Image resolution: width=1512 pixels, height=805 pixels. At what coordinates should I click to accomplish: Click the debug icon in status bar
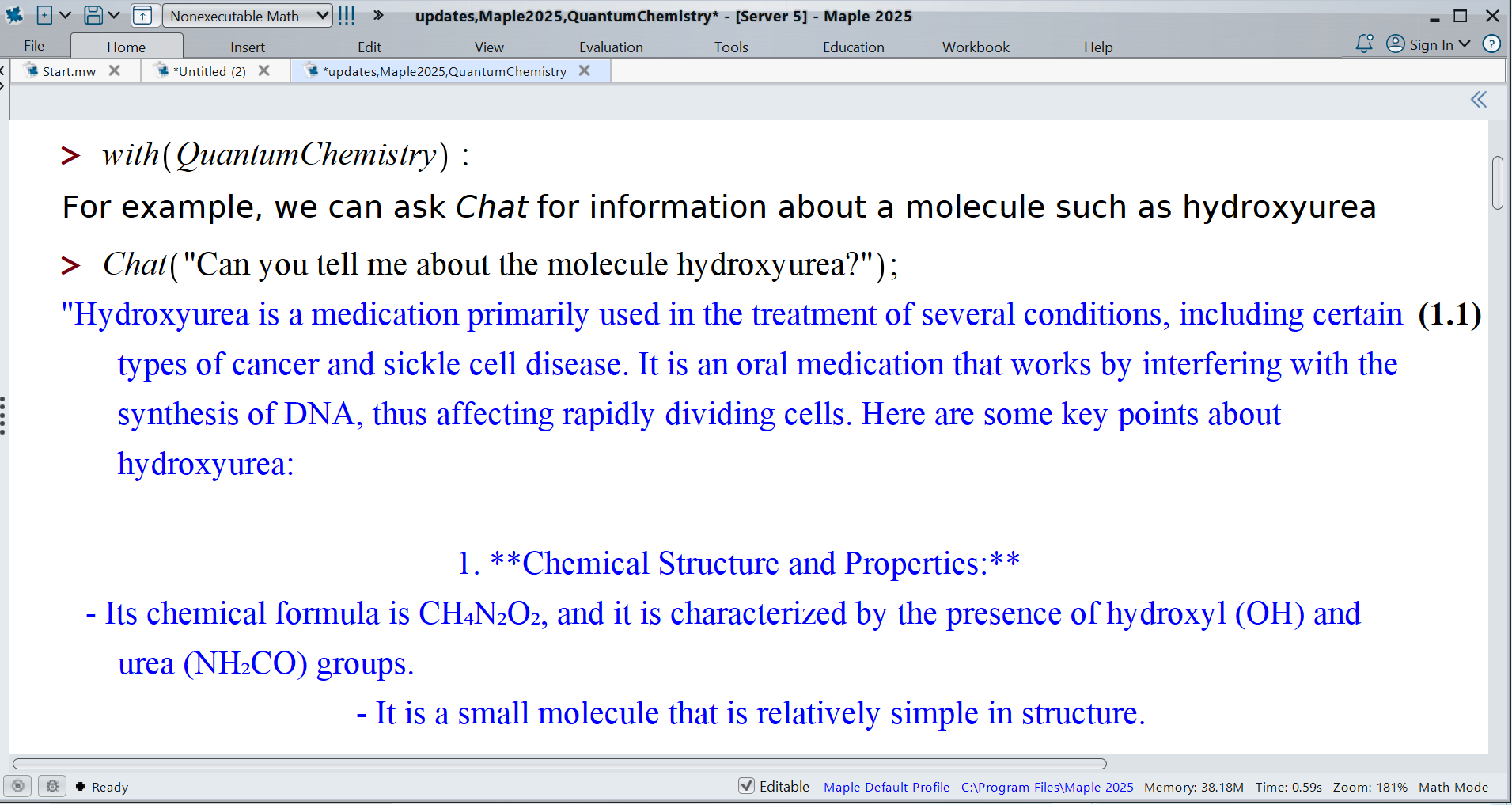[x=52, y=786]
